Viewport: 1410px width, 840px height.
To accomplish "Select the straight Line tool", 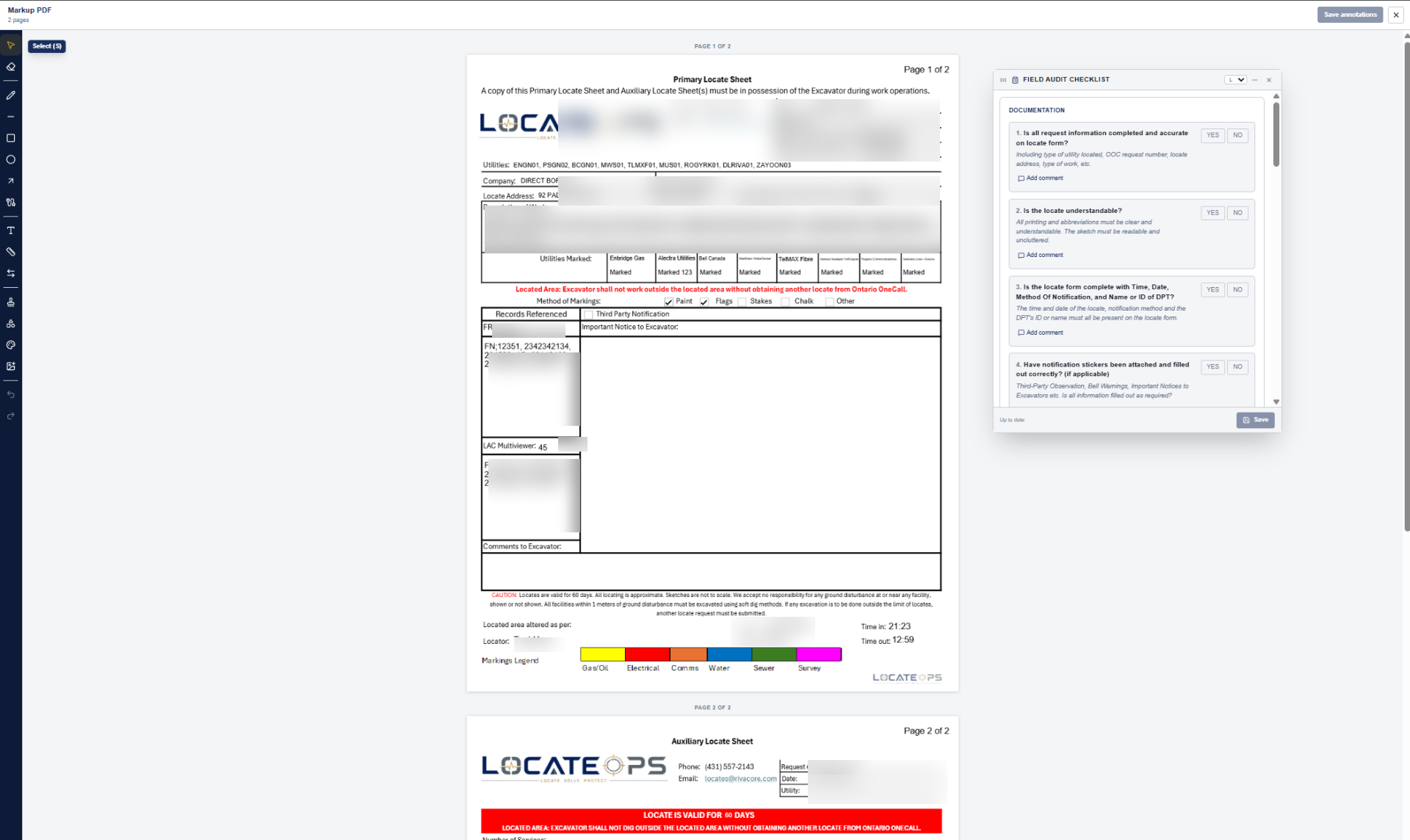I will click(10, 117).
